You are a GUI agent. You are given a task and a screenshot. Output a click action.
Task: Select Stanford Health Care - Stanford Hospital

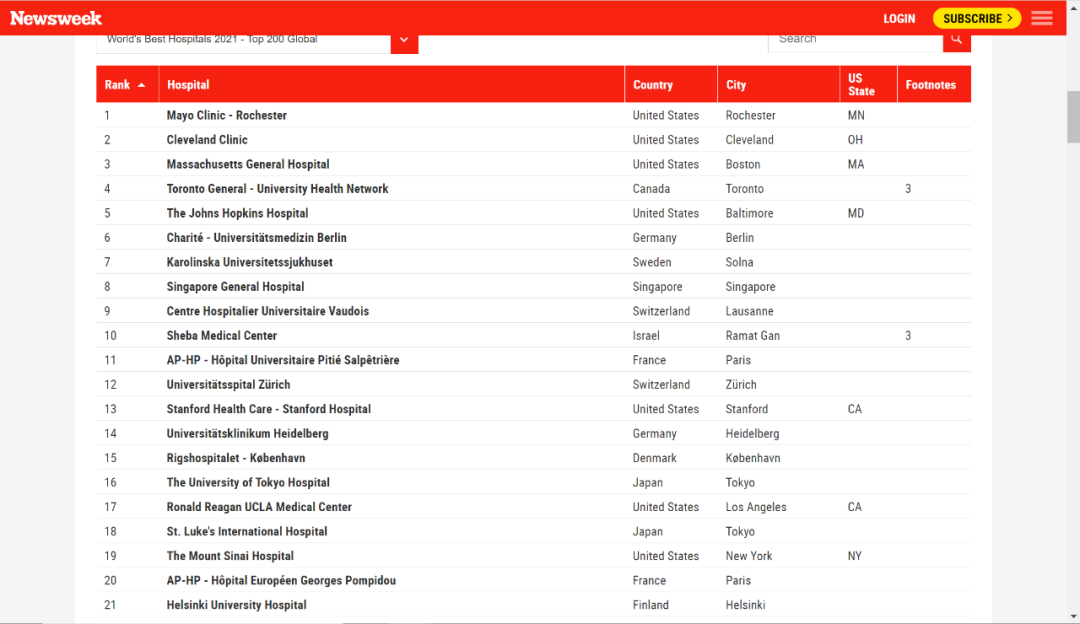[269, 409]
